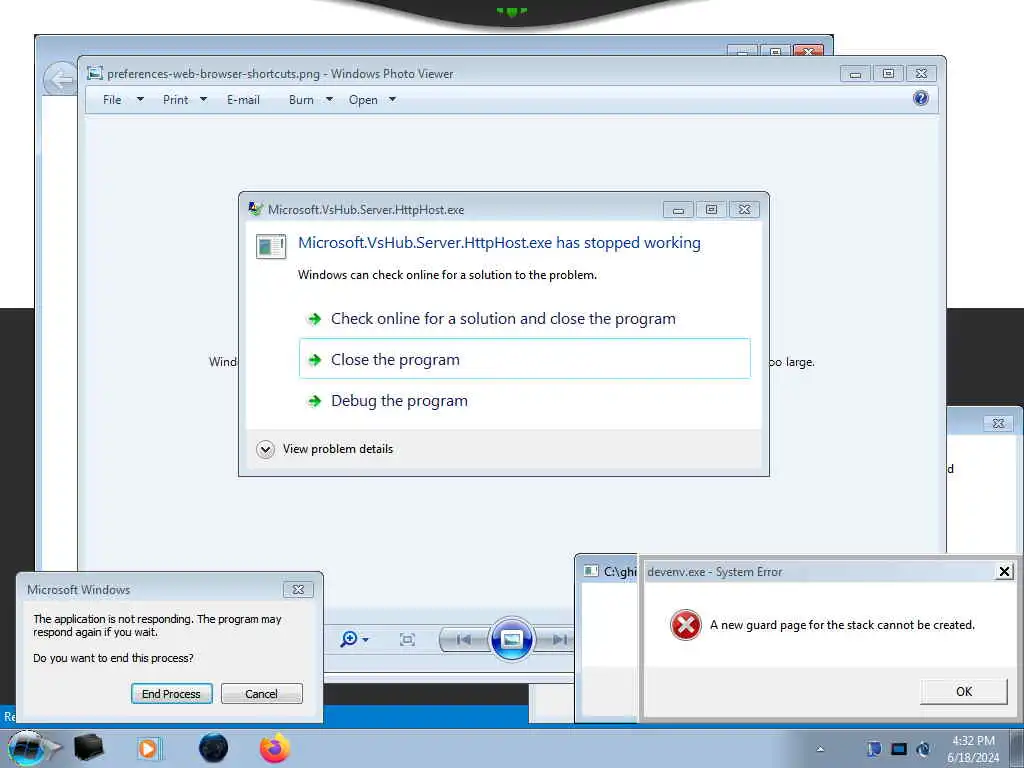The height and width of the screenshot is (768, 1024).
Task: Click the display monitor tray icon
Action: click(x=899, y=749)
